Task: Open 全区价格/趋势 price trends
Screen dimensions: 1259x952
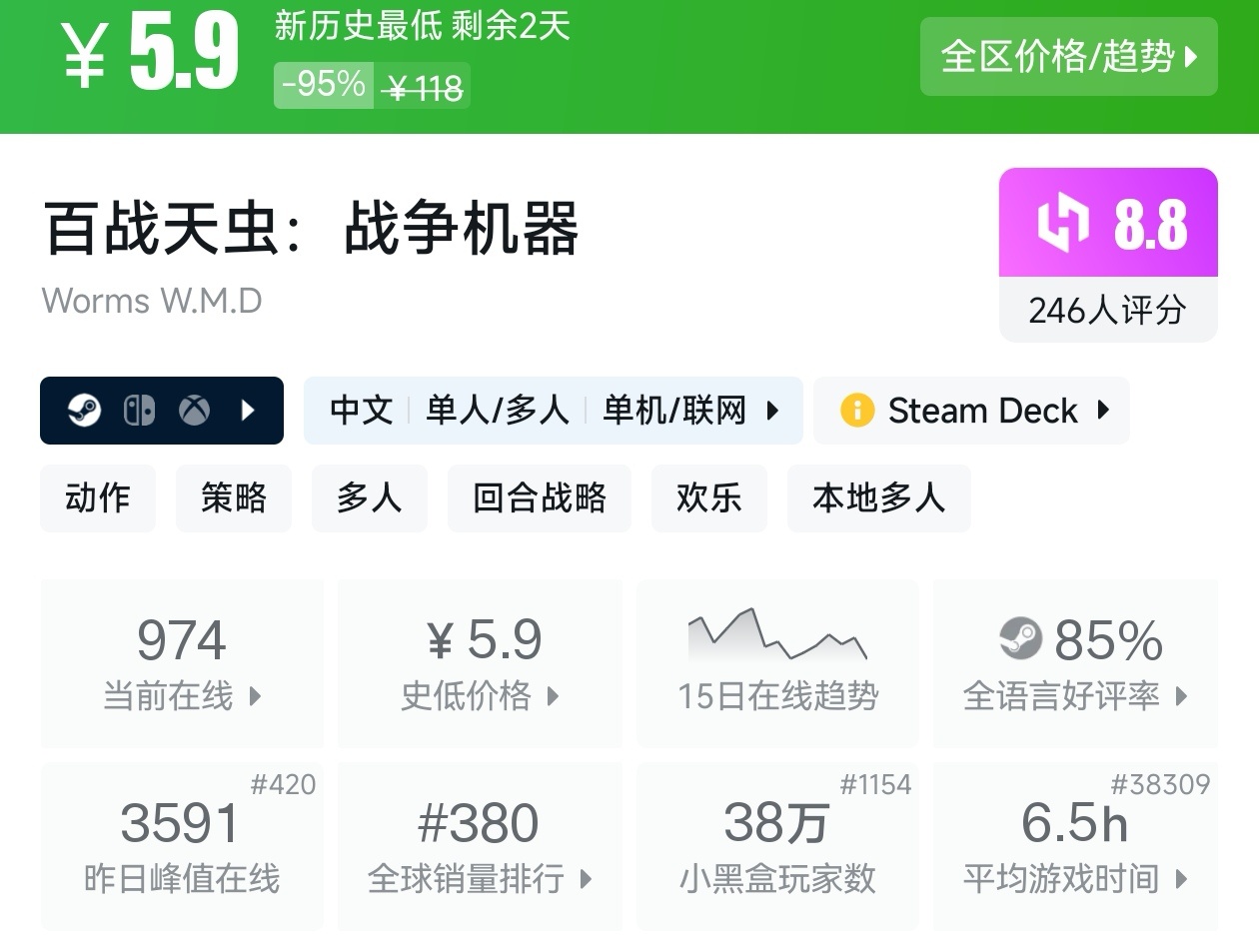Action: (1068, 57)
